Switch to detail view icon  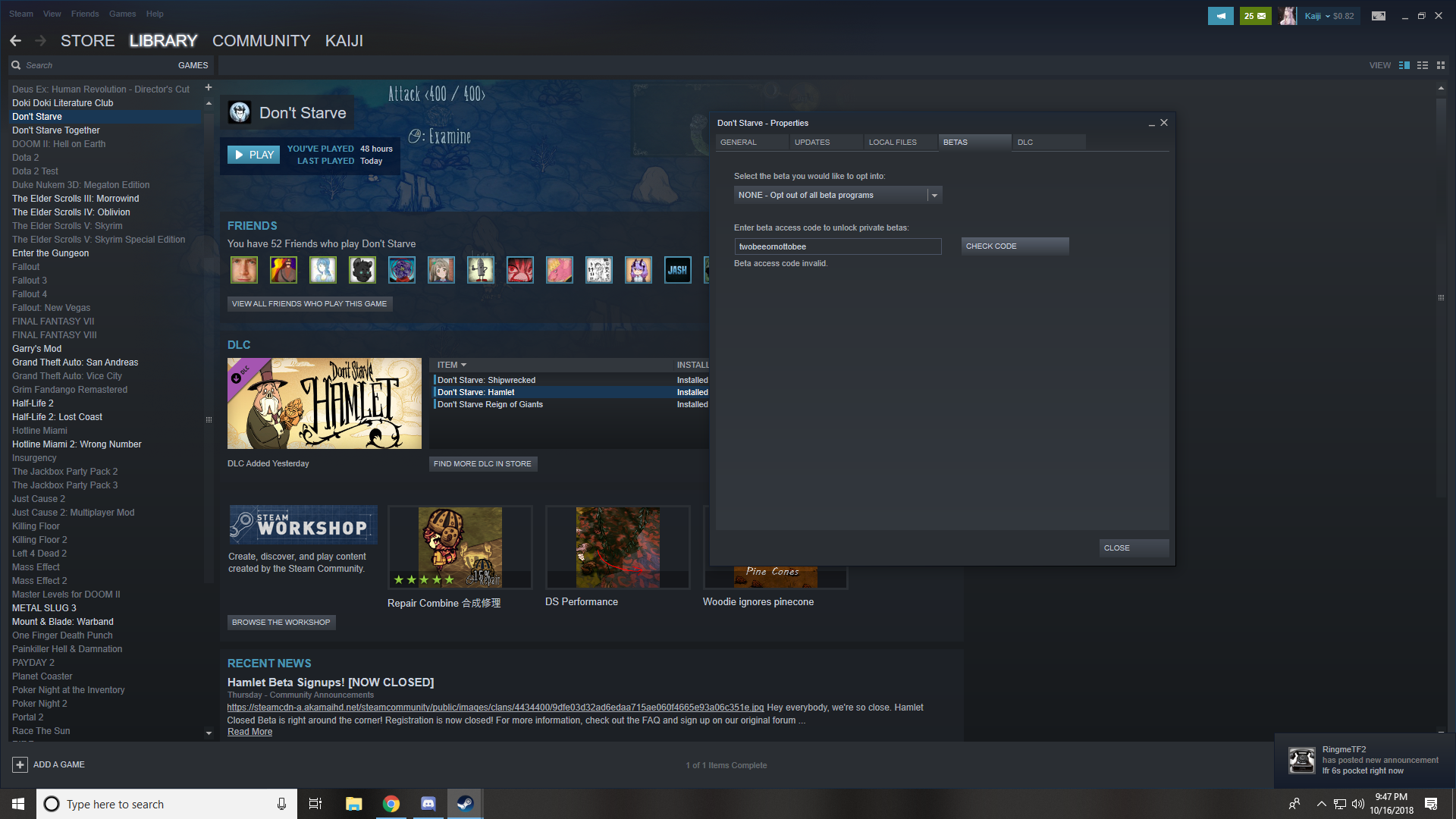[x=1404, y=65]
